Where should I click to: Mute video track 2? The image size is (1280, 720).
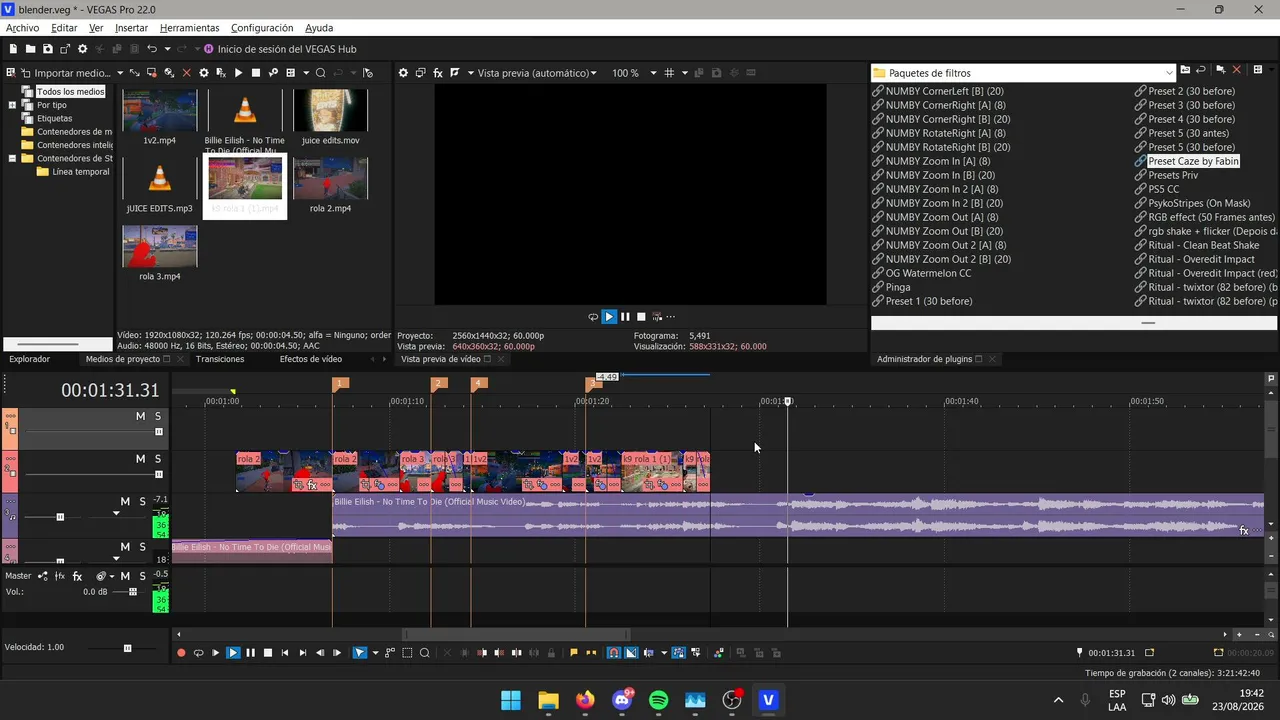[140, 458]
